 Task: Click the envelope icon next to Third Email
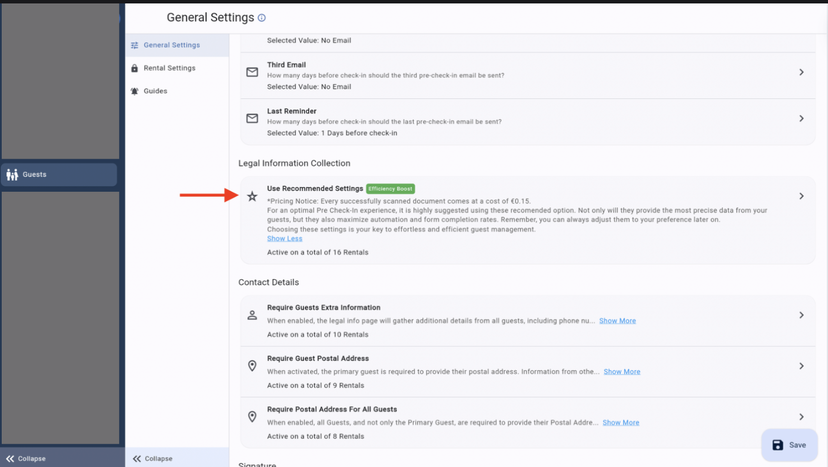[x=252, y=72]
